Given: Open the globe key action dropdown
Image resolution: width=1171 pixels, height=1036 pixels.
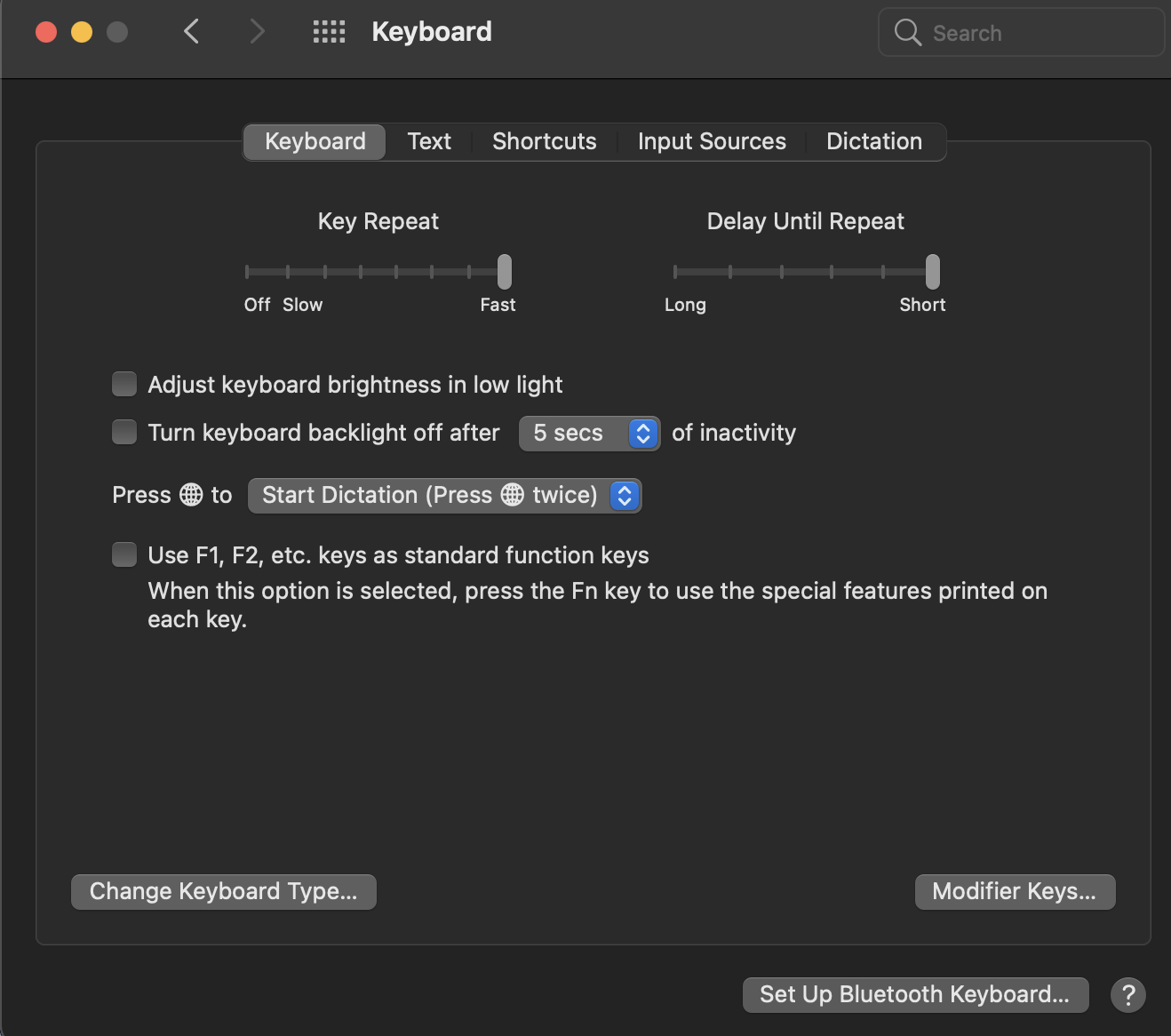Looking at the screenshot, I should point(625,496).
